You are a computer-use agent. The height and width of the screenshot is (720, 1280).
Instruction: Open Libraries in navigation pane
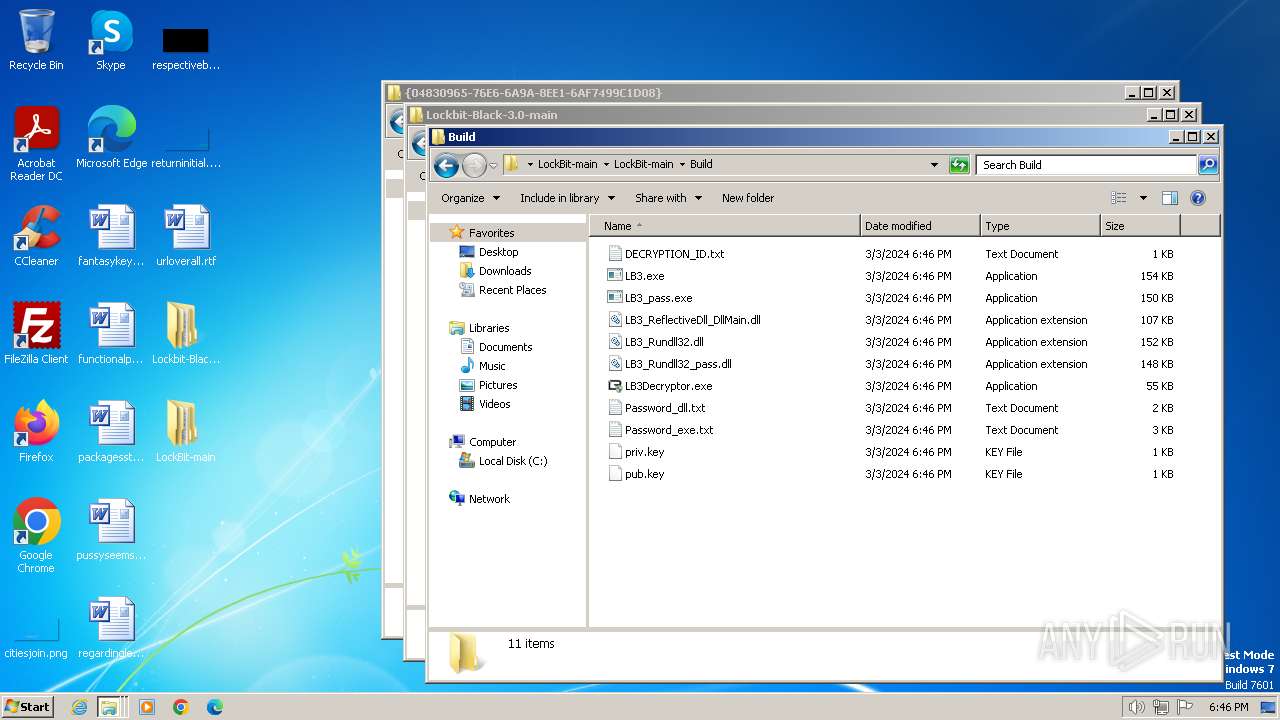tap(489, 328)
